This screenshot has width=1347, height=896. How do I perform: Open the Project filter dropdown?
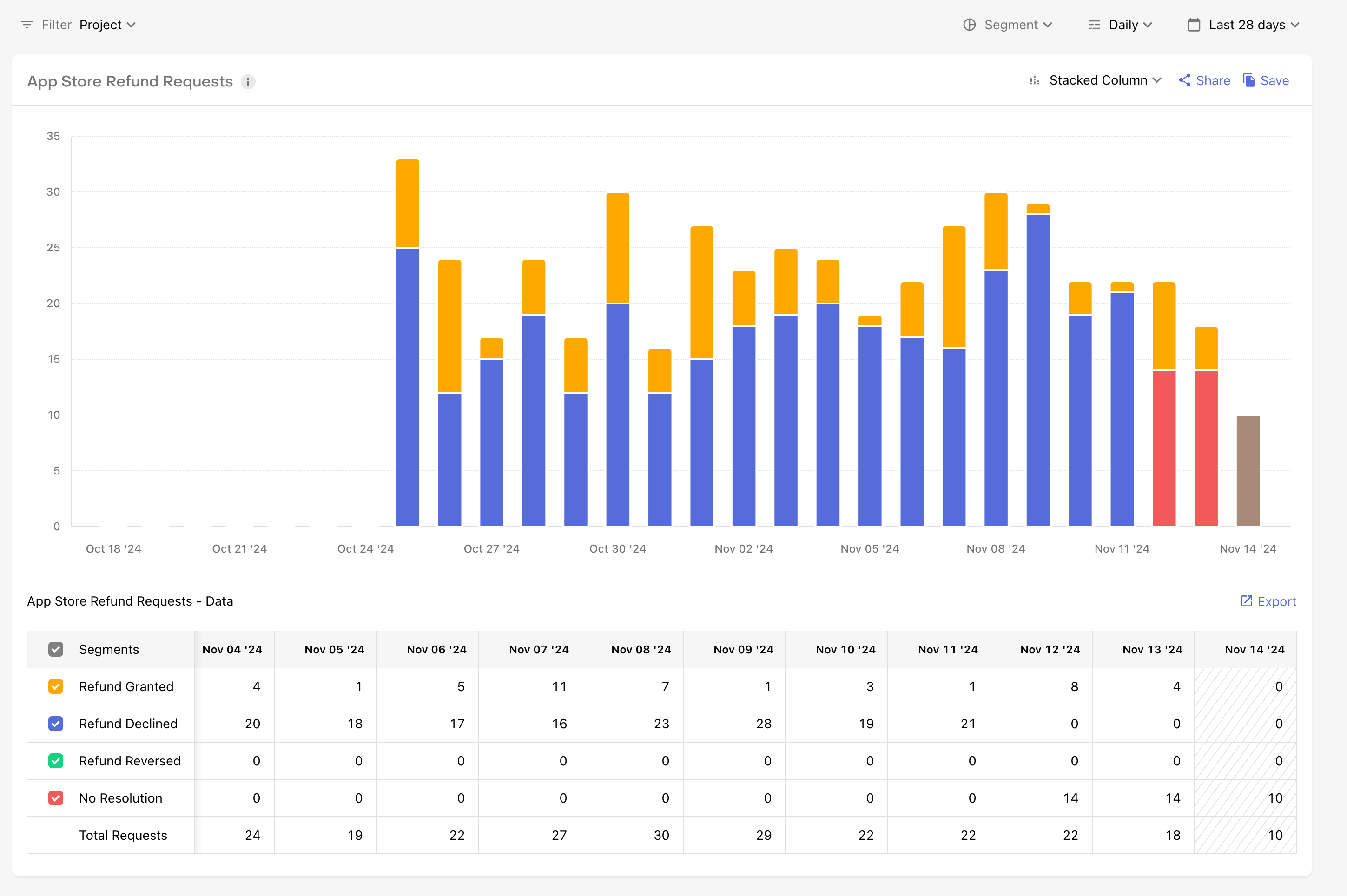(107, 25)
